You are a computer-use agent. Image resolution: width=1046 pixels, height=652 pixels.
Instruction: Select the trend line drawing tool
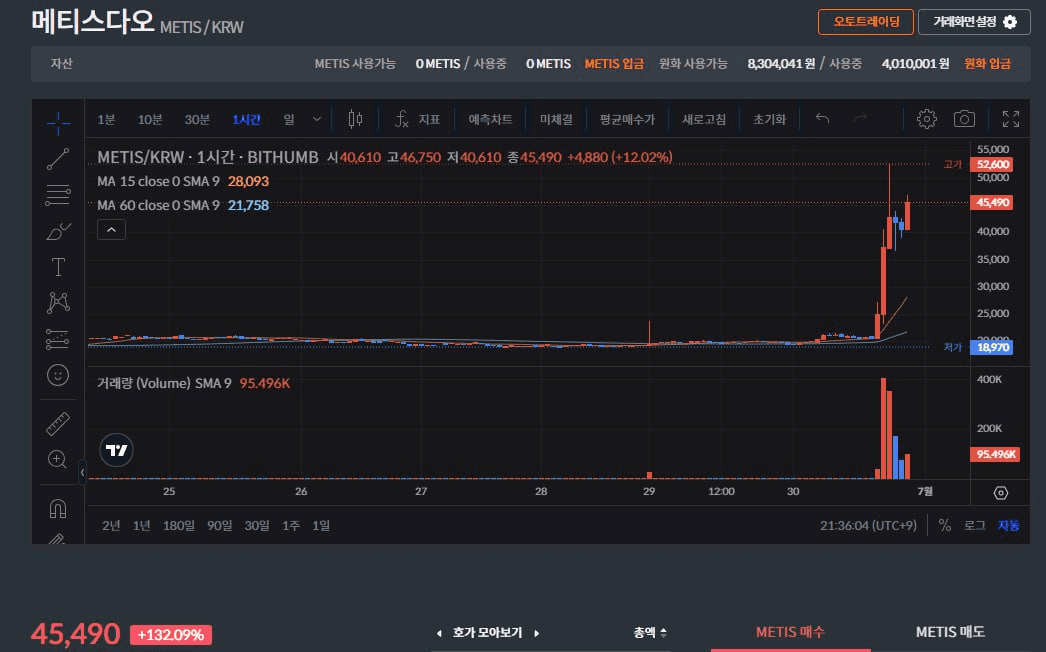[x=58, y=159]
